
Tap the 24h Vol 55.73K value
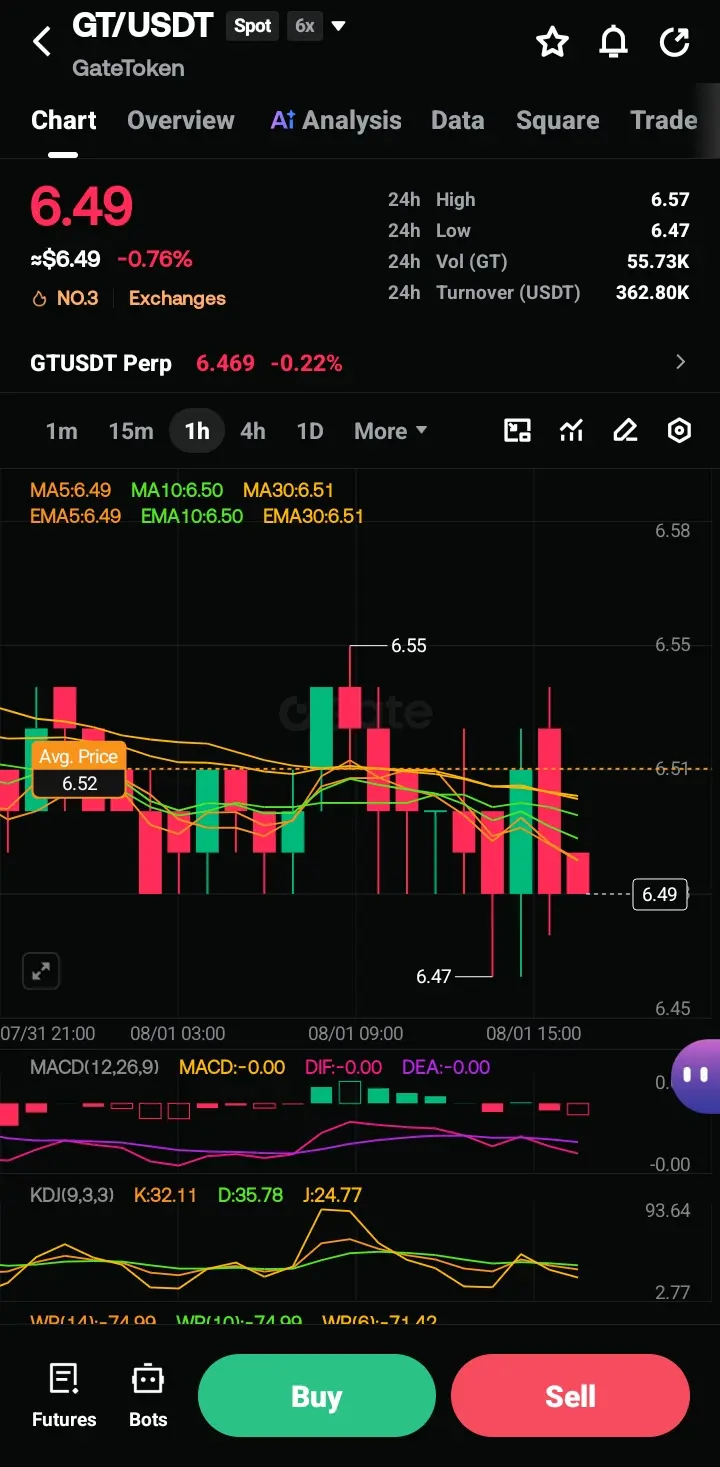(x=658, y=261)
